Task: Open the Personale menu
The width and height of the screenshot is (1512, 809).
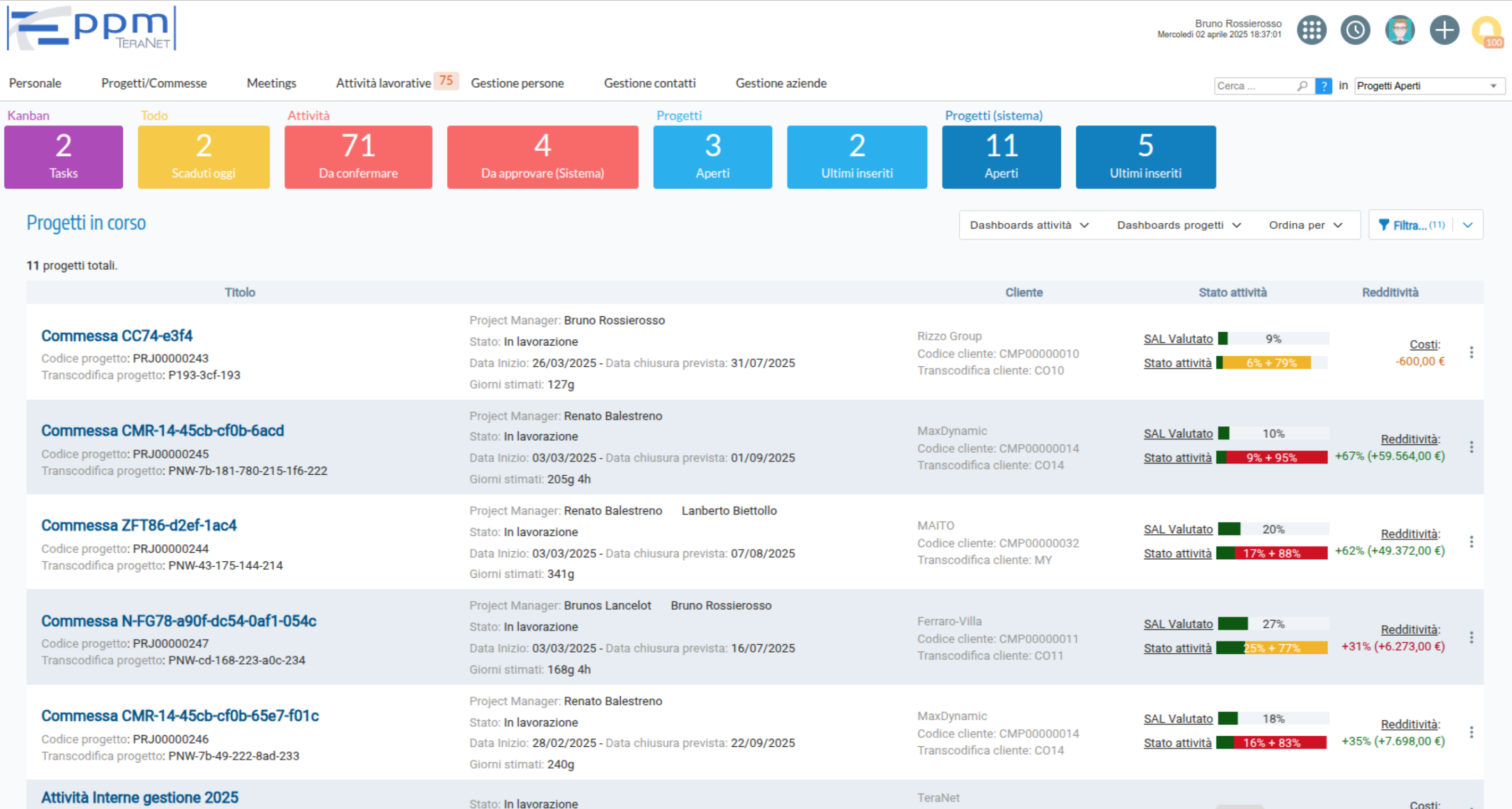Action: [35, 83]
